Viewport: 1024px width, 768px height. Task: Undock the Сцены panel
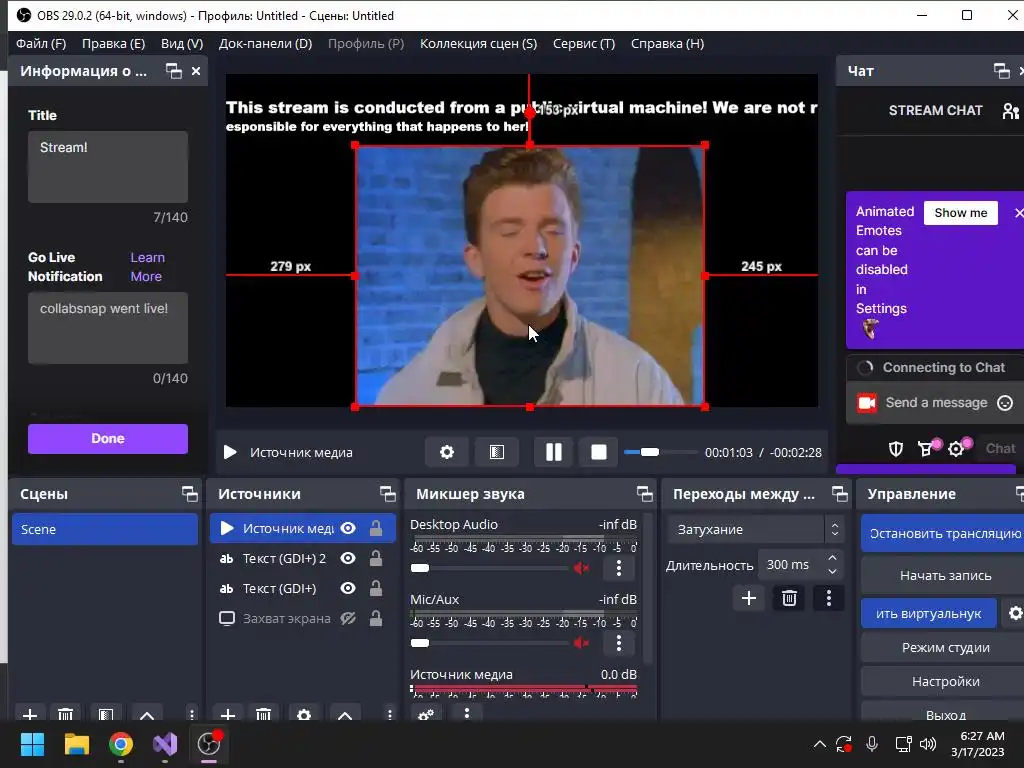pyautogui.click(x=189, y=494)
